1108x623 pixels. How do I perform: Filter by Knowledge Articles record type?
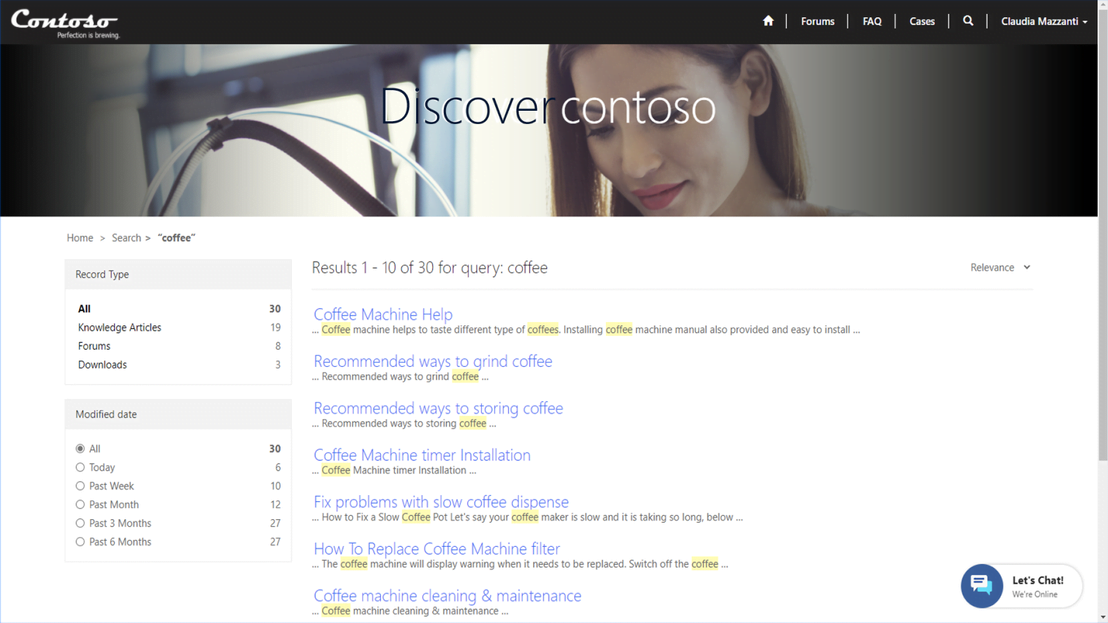tap(119, 328)
